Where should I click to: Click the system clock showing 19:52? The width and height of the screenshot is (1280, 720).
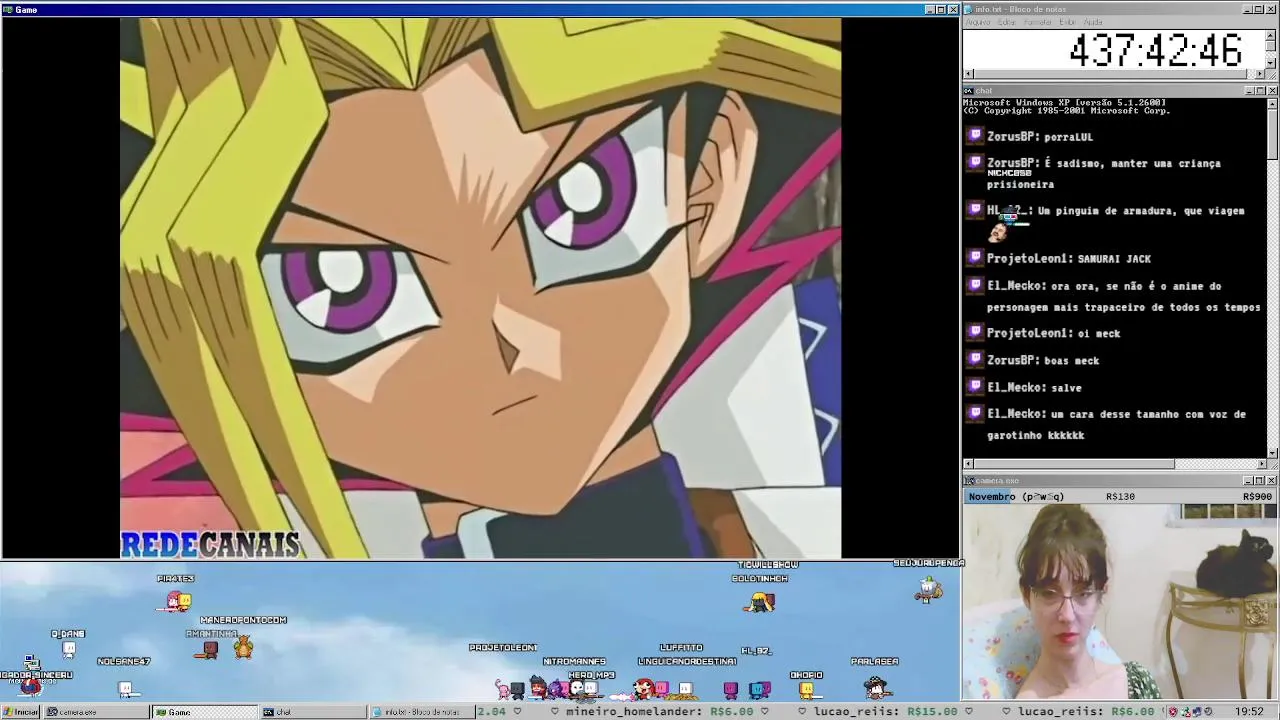point(1249,712)
